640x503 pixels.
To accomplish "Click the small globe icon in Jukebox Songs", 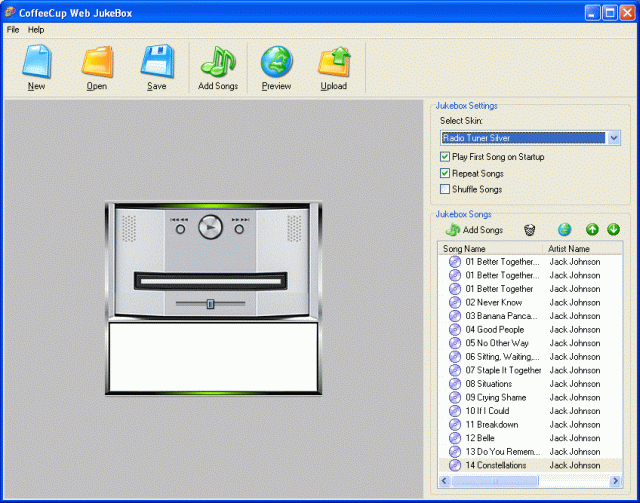I will point(564,230).
